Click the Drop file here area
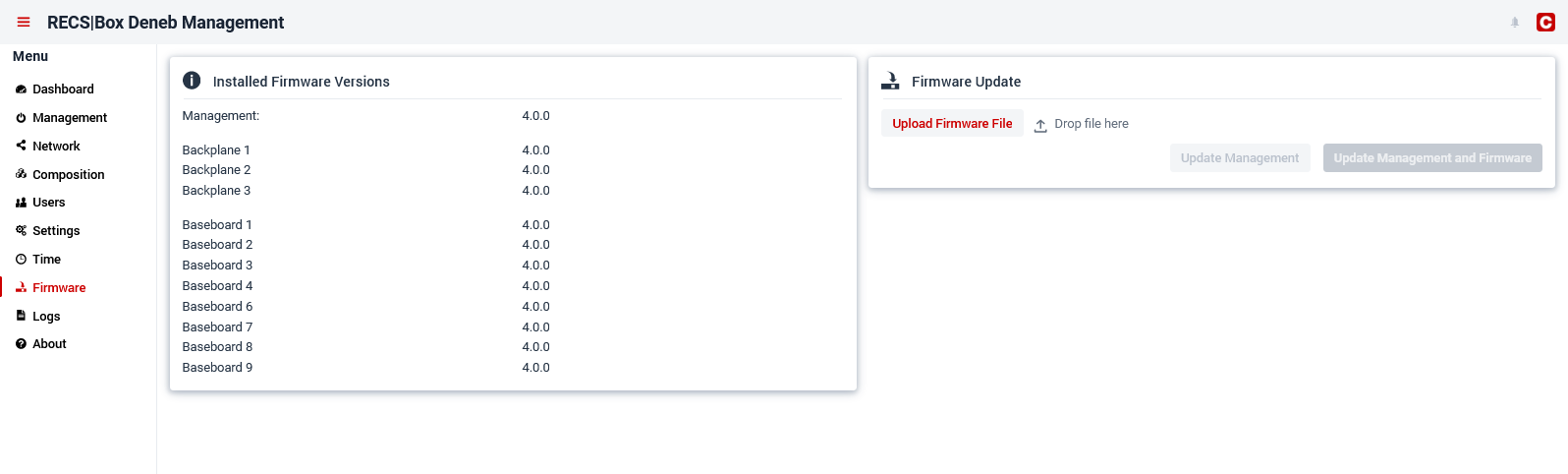The height and width of the screenshot is (474, 1568). [x=1081, y=124]
